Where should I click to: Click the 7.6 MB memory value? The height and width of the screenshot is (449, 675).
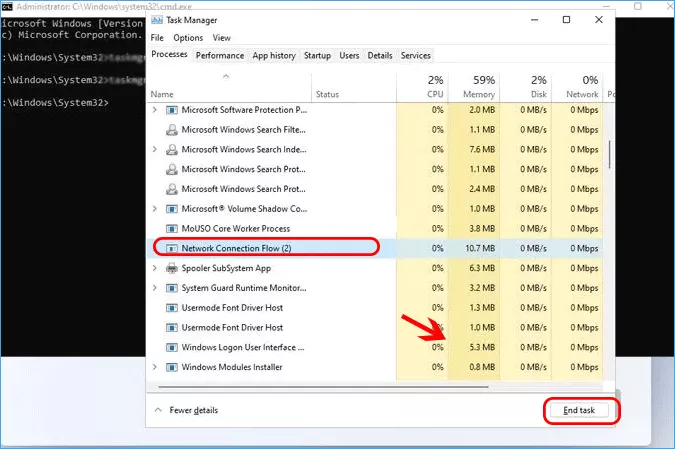(x=482, y=150)
